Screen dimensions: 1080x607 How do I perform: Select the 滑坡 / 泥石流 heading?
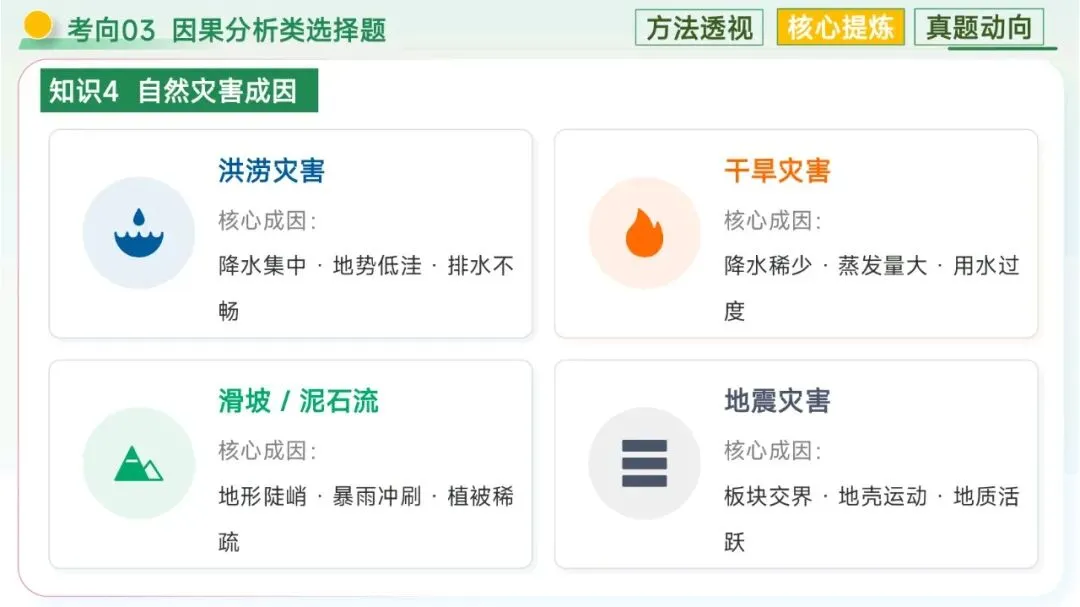298,402
